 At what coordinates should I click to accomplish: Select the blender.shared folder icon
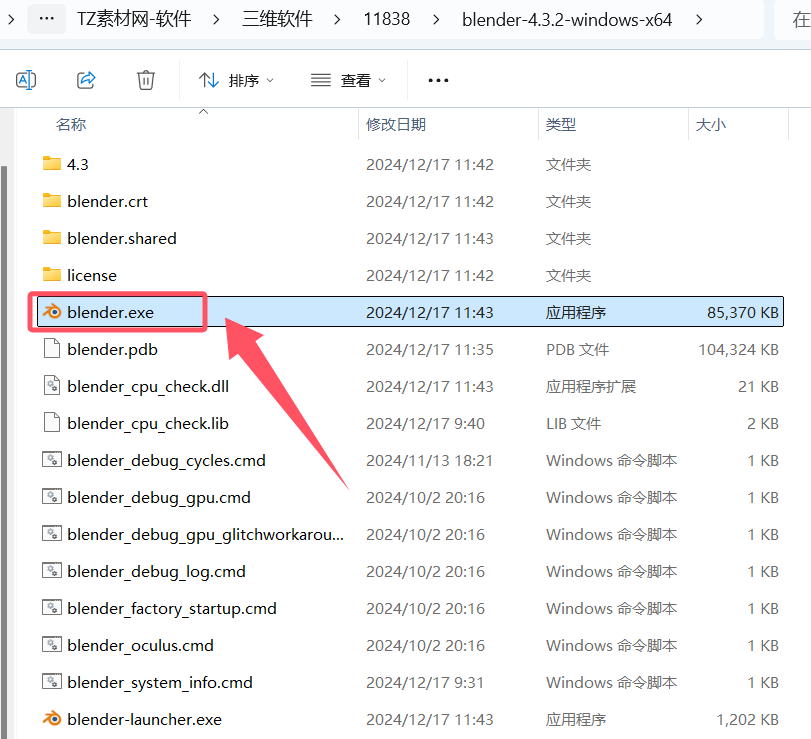(52, 237)
